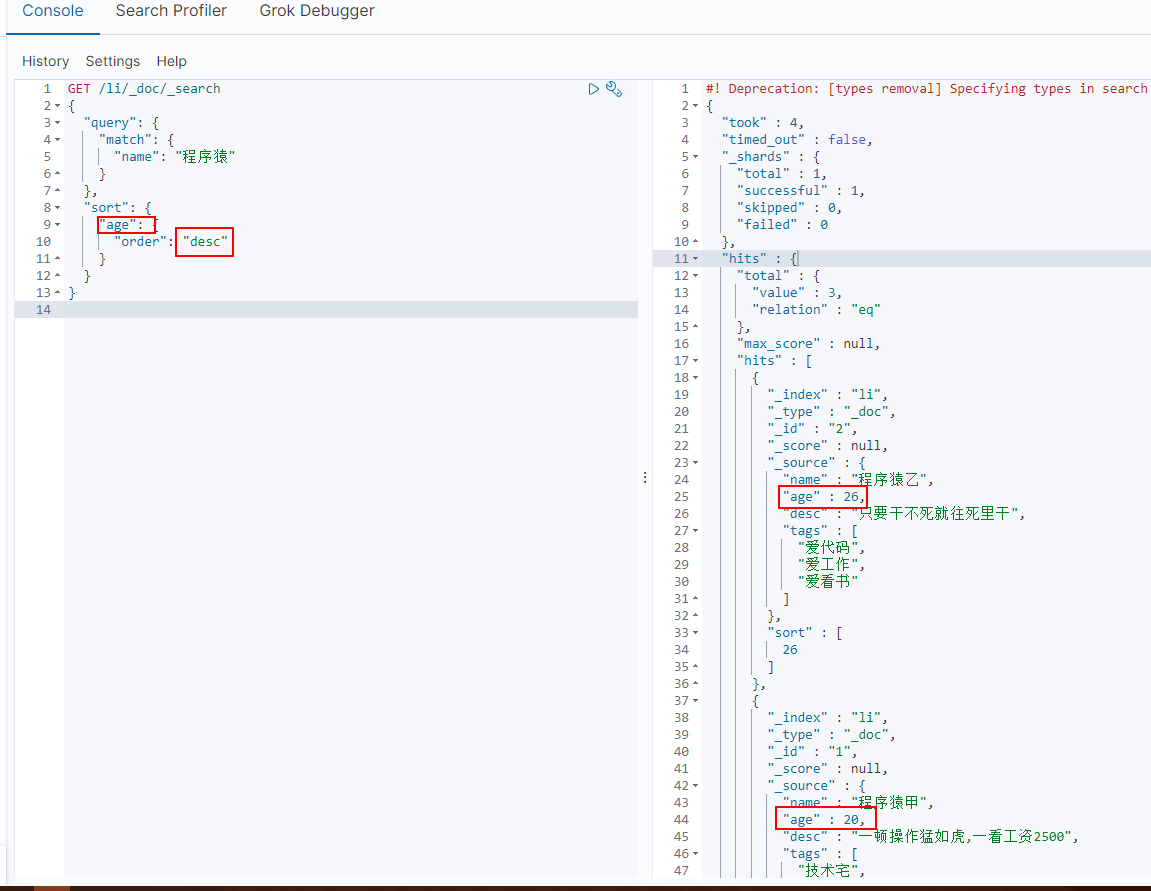The width and height of the screenshot is (1151, 891).
Task: Collapse the "match" block on line 4
Action: (58, 139)
